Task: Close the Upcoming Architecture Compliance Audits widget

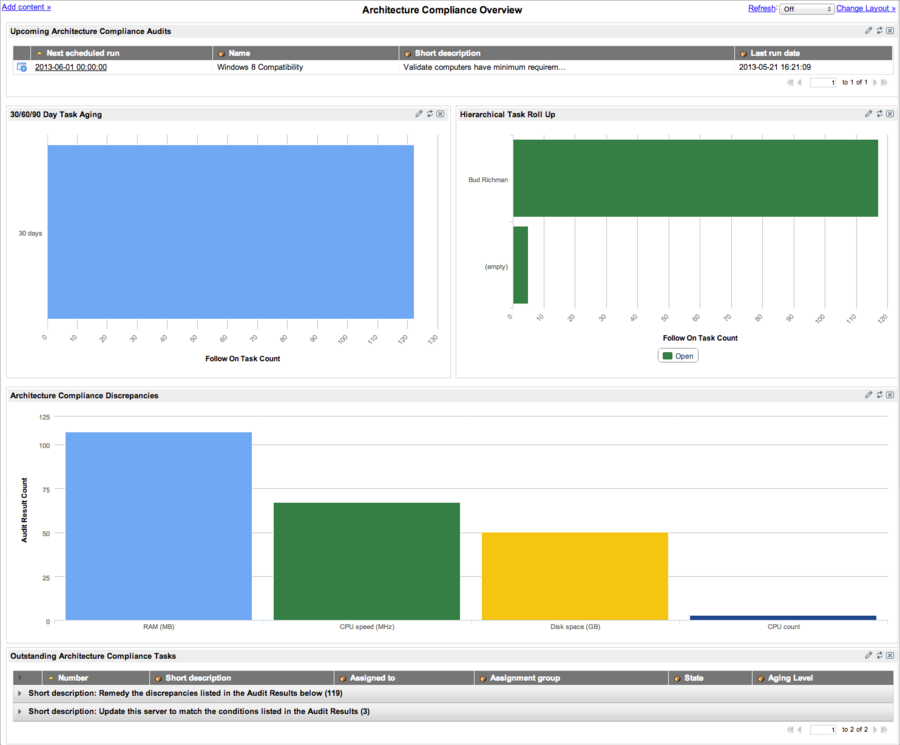Action: [x=890, y=30]
